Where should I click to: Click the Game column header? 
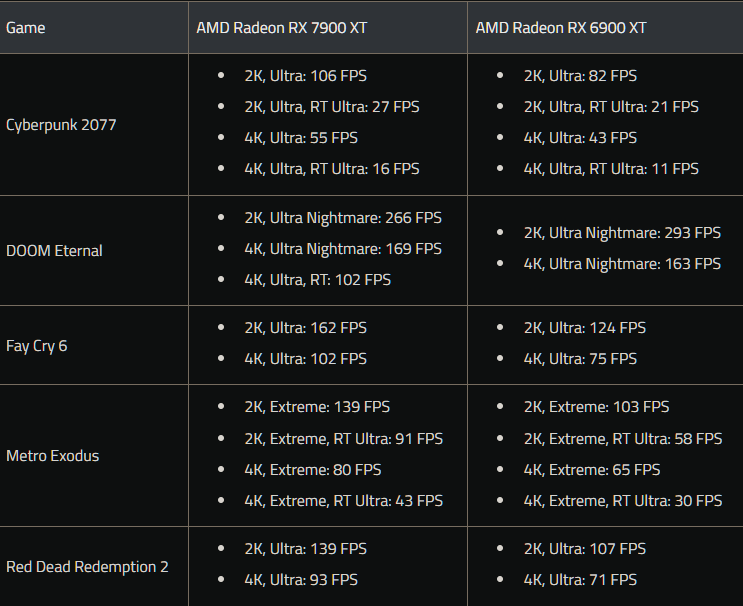[x=26, y=28]
